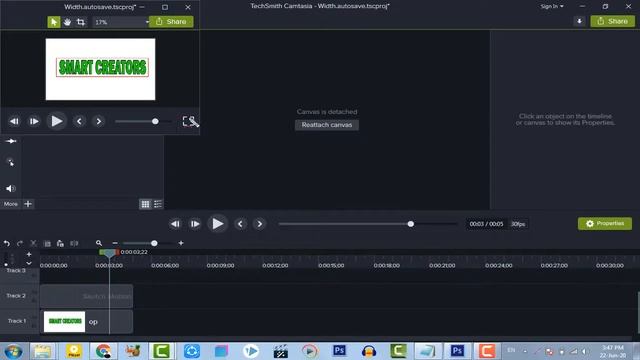Step to next frame in main player
640x360 pixels.
195,224
